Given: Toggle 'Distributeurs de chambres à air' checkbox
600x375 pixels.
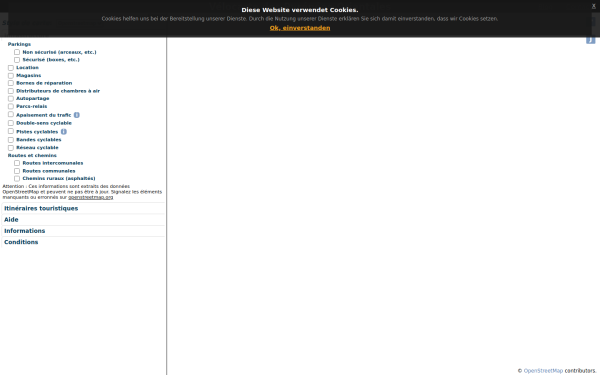Looking at the screenshot, I should coord(11,91).
